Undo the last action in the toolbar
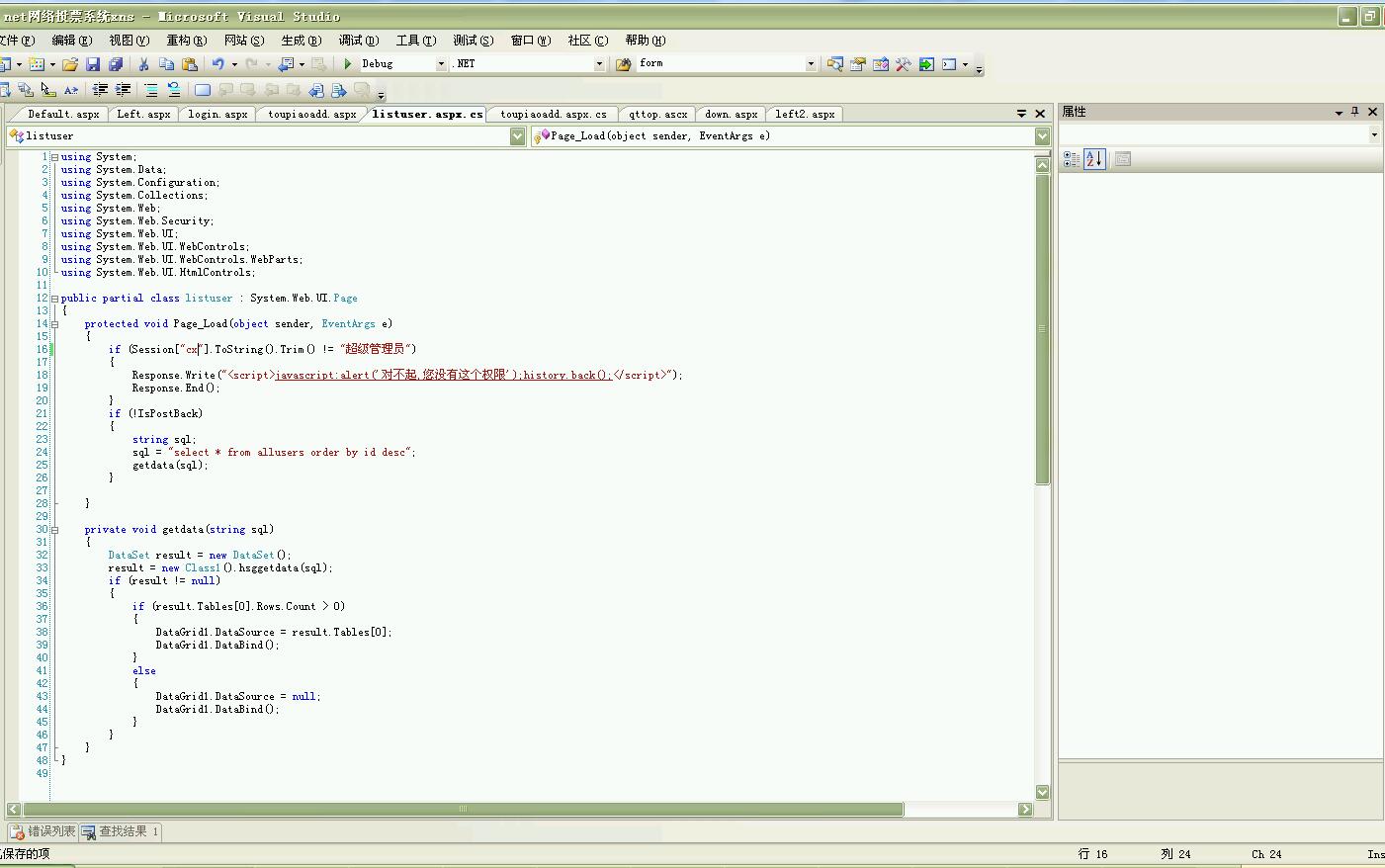Screen dimensions: 1385x868 point(217,64)
